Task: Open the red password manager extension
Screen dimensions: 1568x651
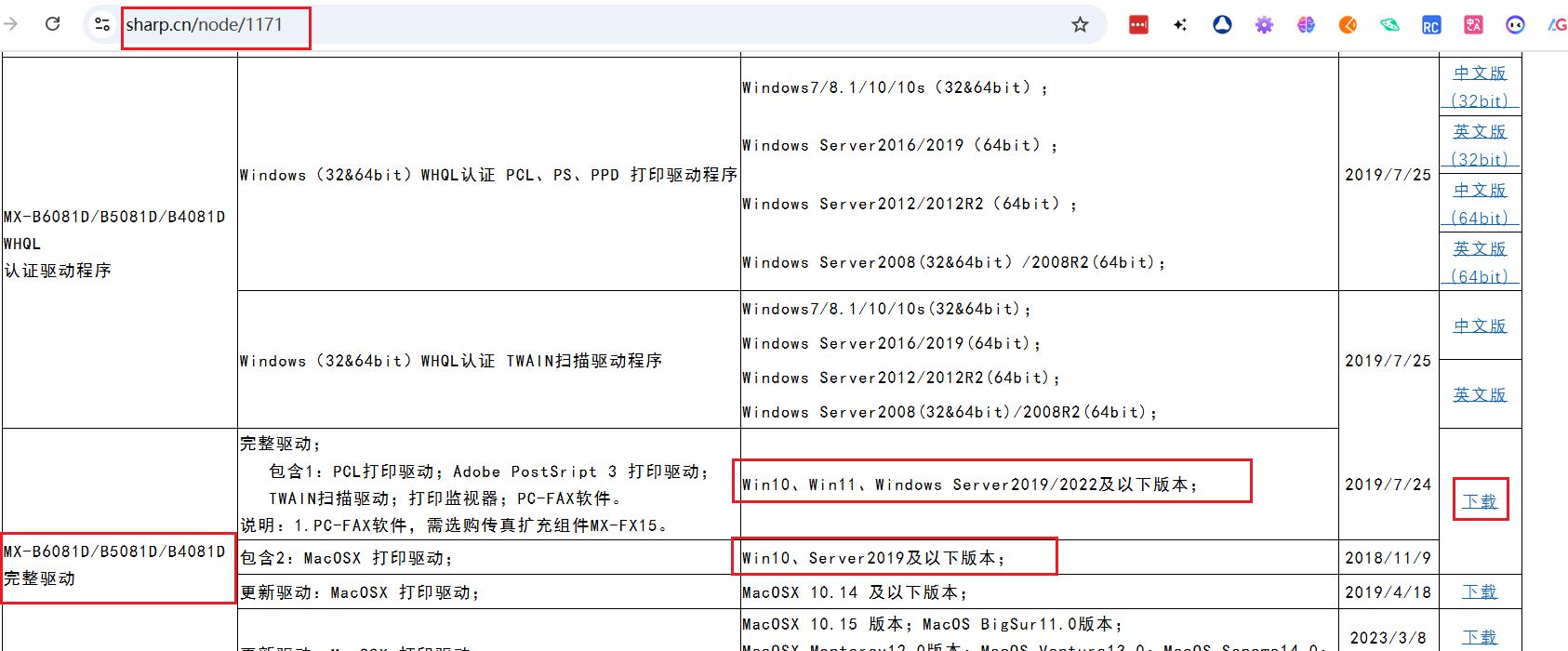Action: click(1138, 25)
